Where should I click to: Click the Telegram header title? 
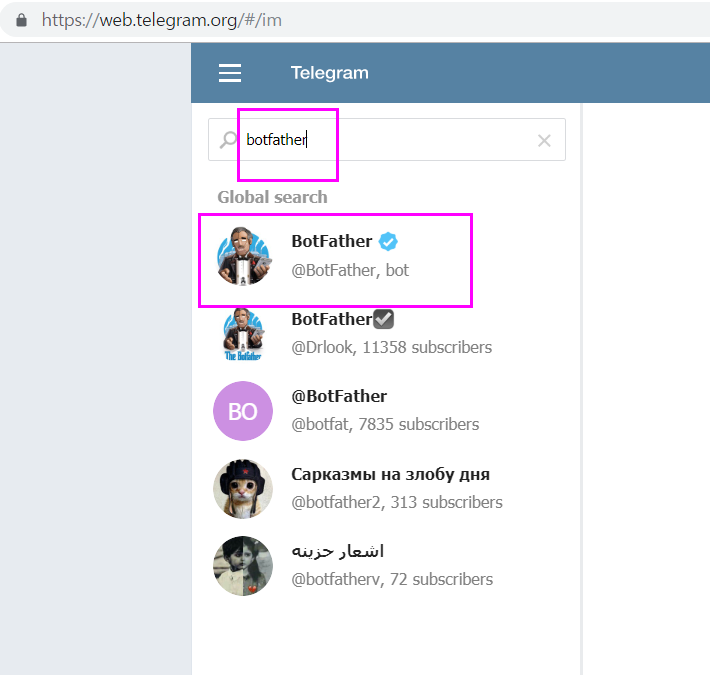tap(330, 73)
